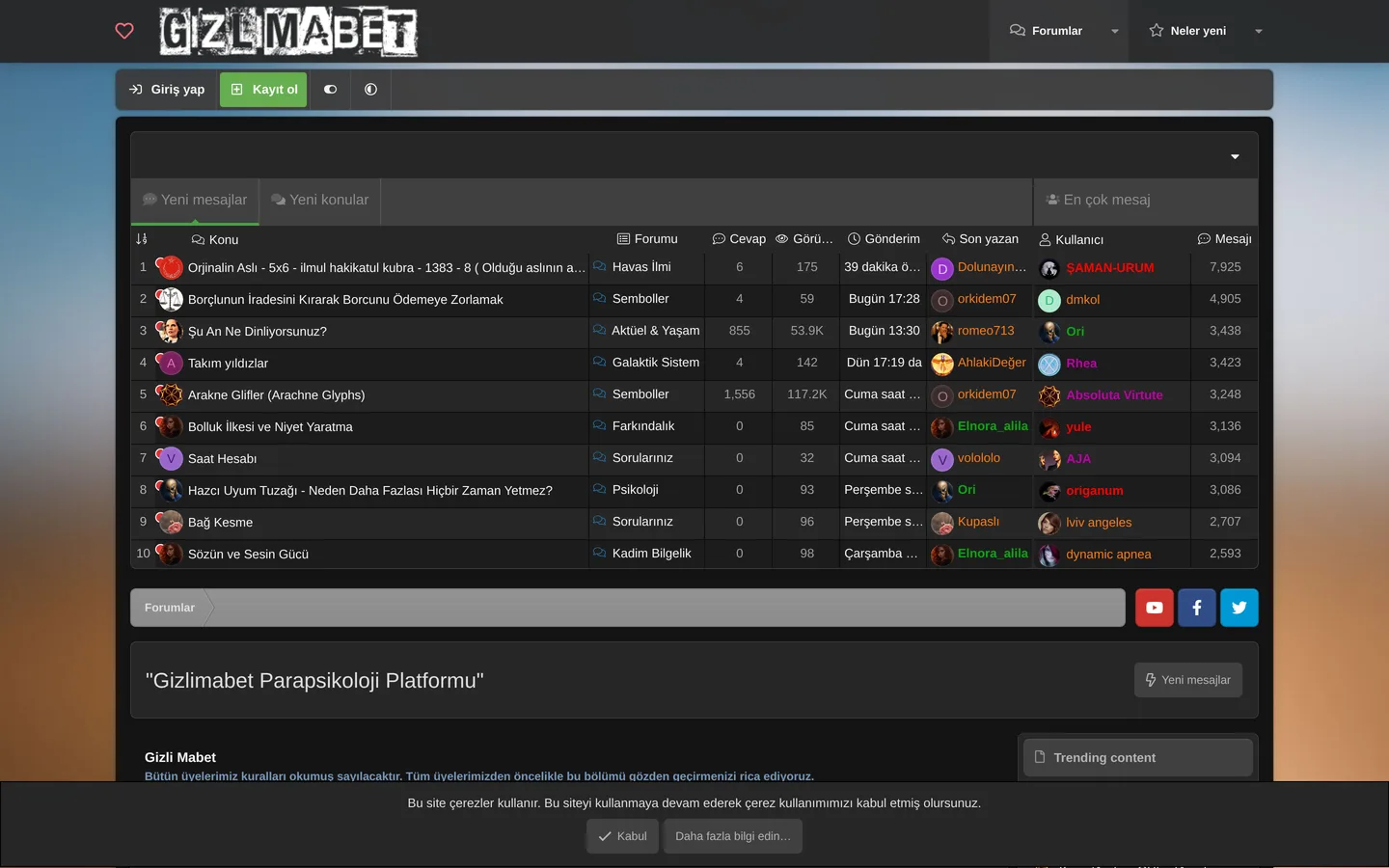
Task: Open topic 'Bolluk İlkesi ve Niyet Yaratma'
Action: click(x=270, y=427)
